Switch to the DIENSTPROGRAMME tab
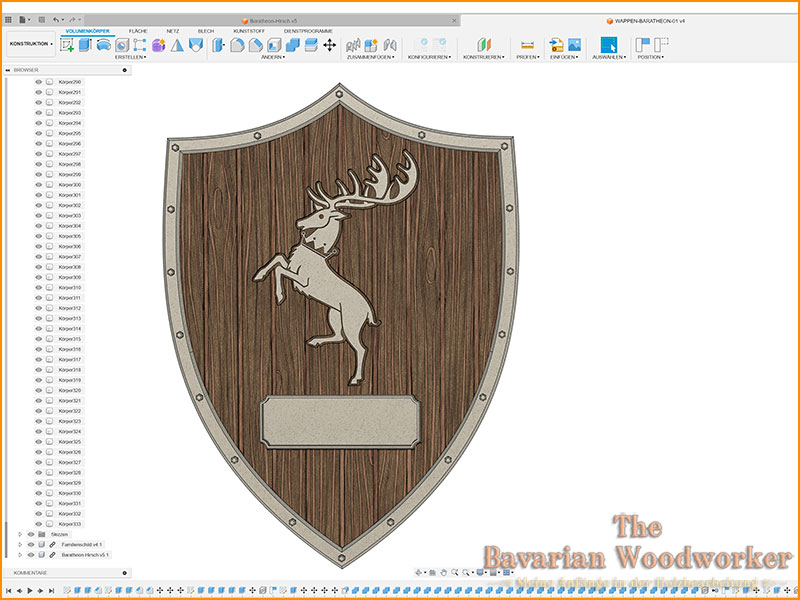Viewport: 800px width, 600px height. [x=308, y=31]
